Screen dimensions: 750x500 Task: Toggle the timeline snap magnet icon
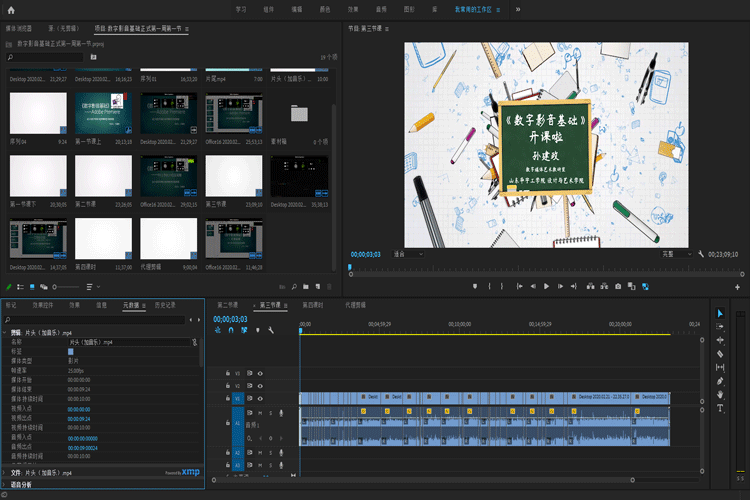231,330
